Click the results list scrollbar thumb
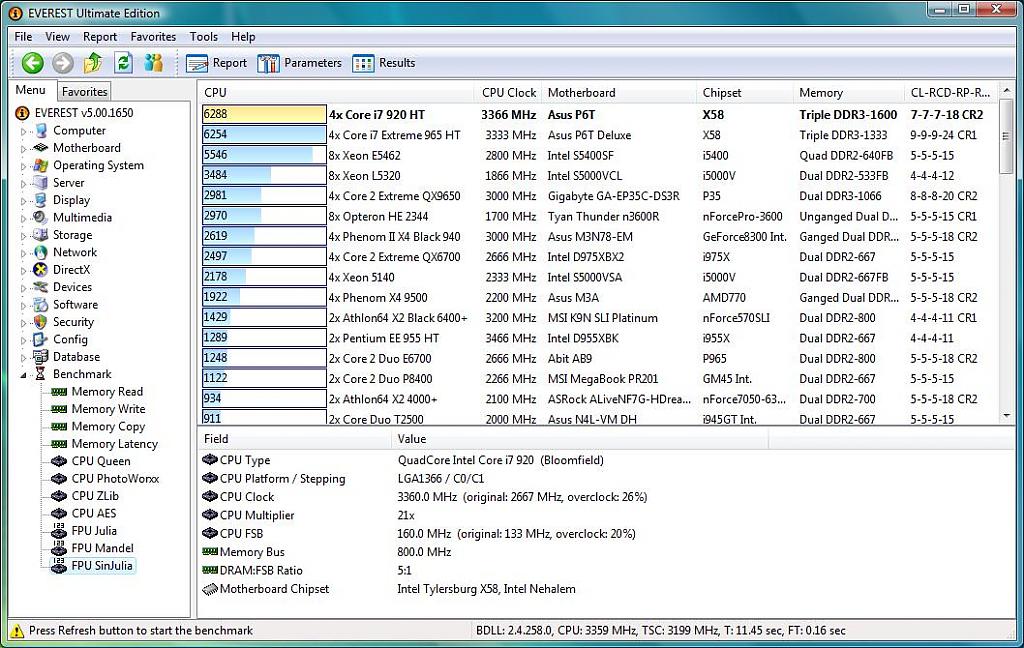This screenshot has width=1024, height=648. pos(1006,137)
